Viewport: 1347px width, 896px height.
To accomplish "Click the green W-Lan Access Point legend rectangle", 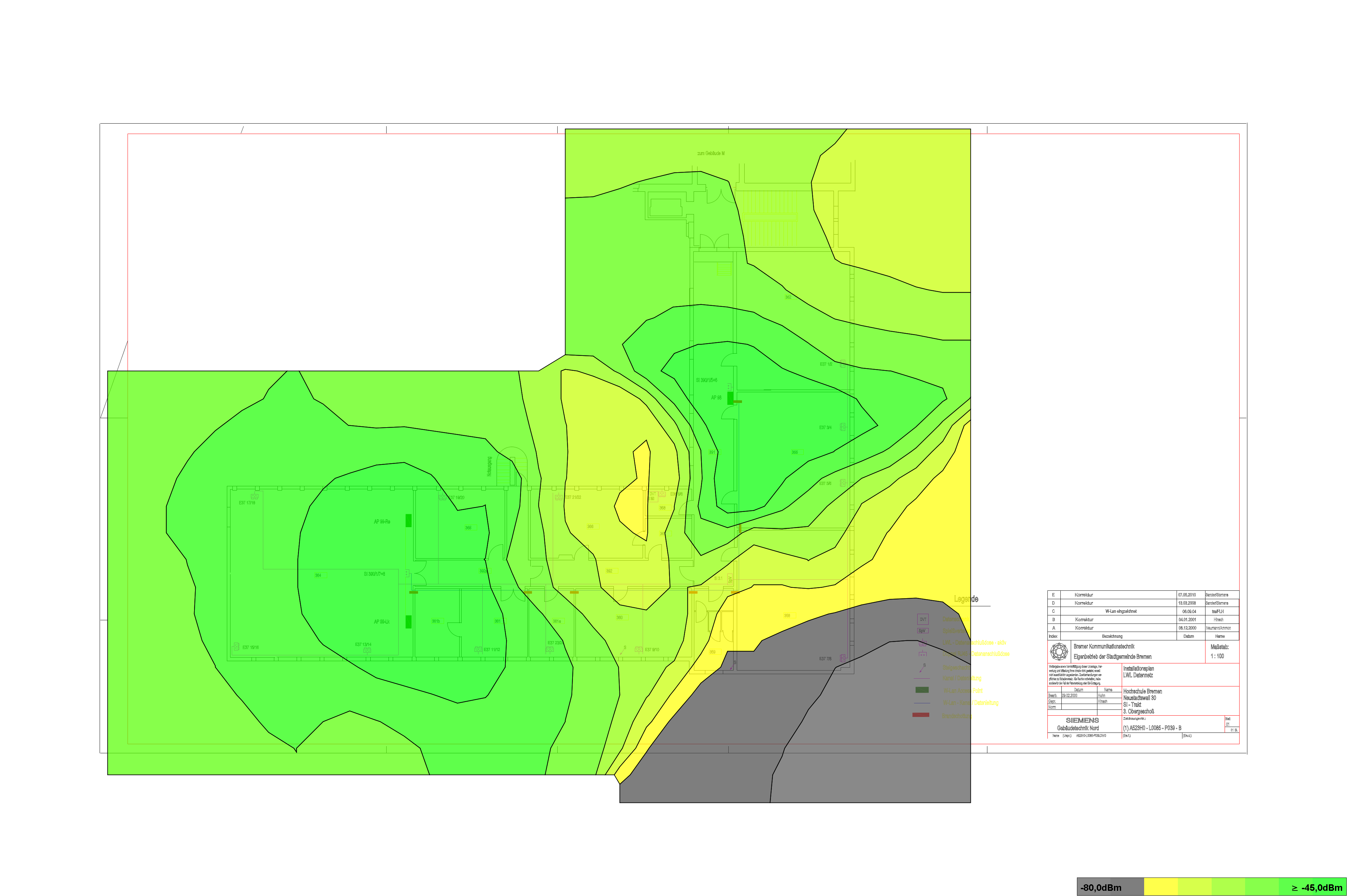I will click(x=921, y=690).
